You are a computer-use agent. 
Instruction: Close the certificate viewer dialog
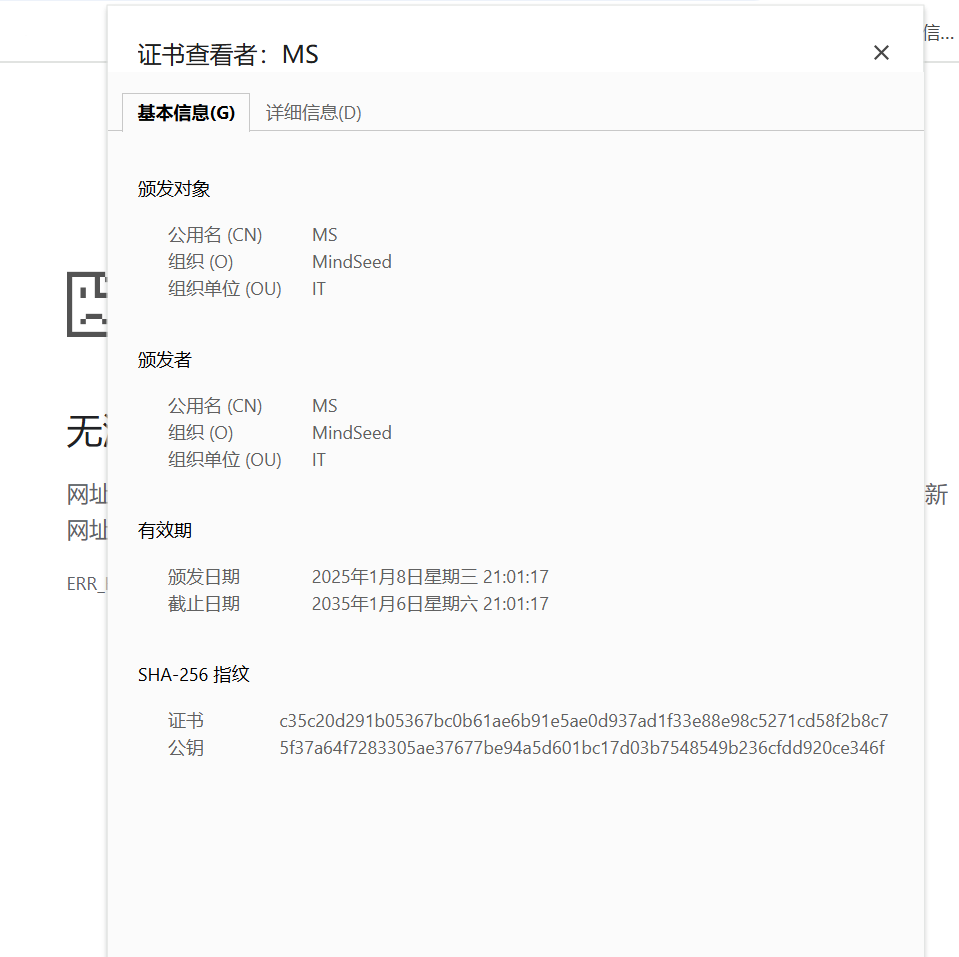coord(881,52)
